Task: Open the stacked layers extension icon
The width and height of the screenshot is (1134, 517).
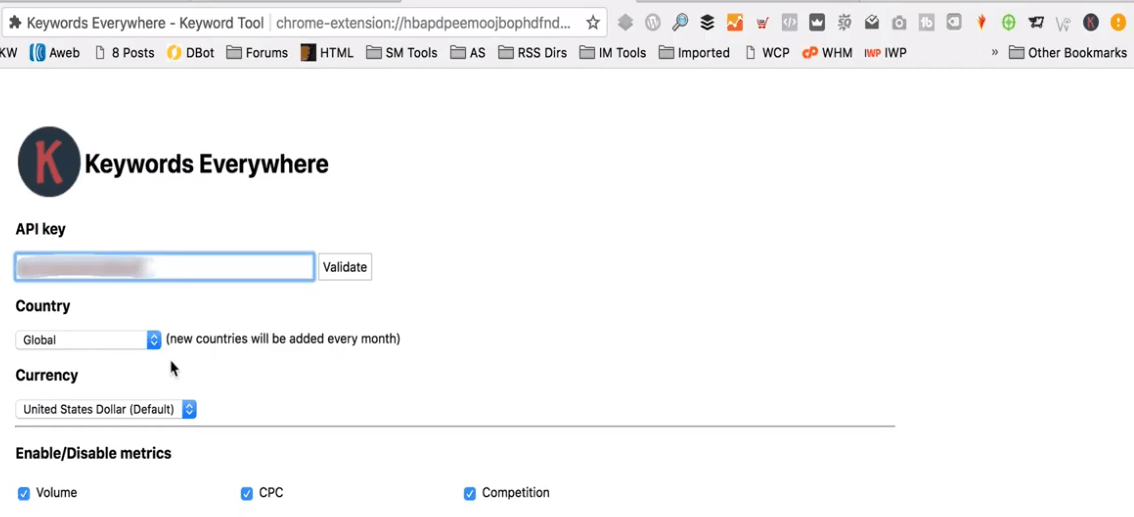Action: [x=707, y=22]
